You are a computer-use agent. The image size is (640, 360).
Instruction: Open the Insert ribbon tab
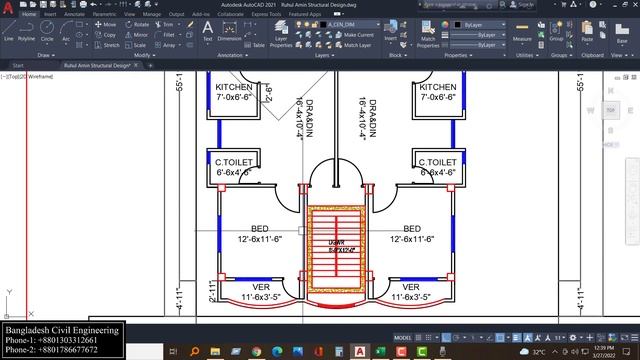(50, 14)
